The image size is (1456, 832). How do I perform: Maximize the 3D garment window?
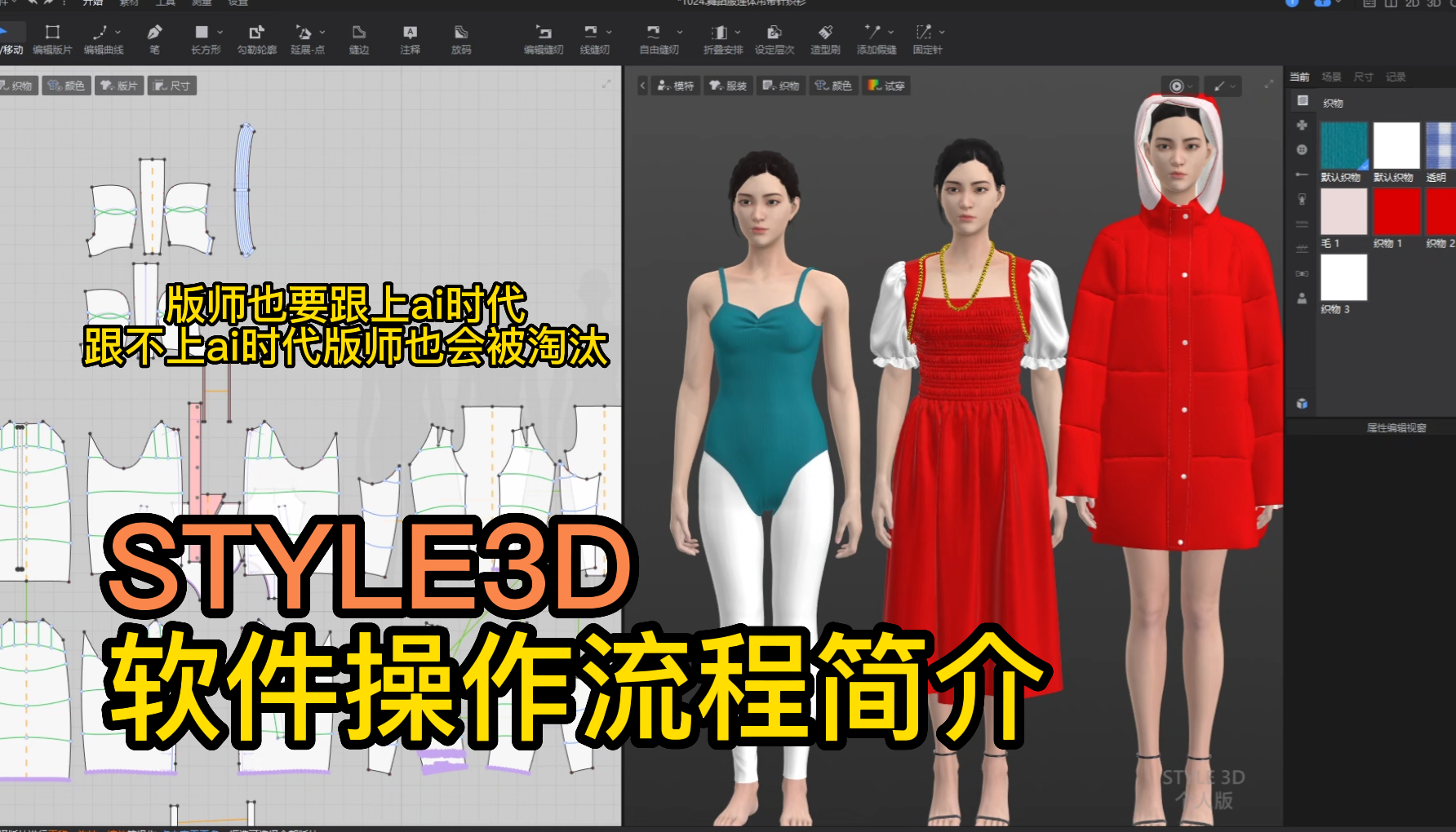(x=1269, y=84)
